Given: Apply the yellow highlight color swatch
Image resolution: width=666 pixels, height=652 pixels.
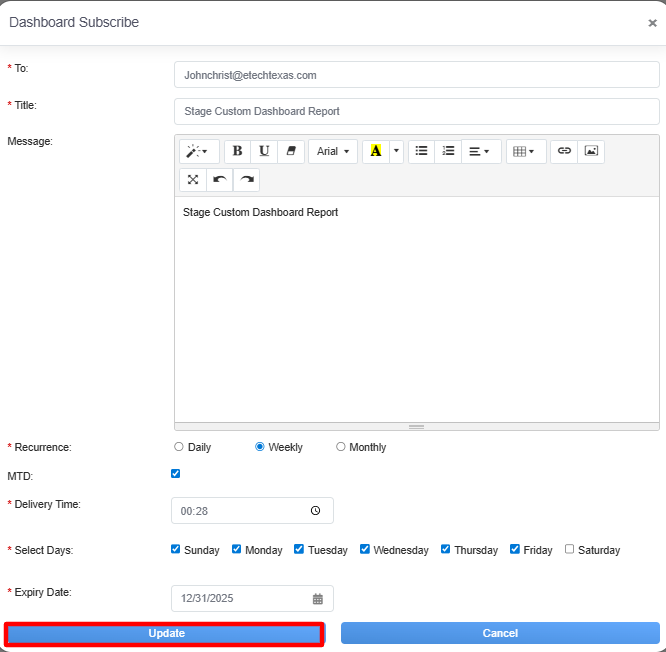Looking at the screenshot, I should click(x=376, y=151).
